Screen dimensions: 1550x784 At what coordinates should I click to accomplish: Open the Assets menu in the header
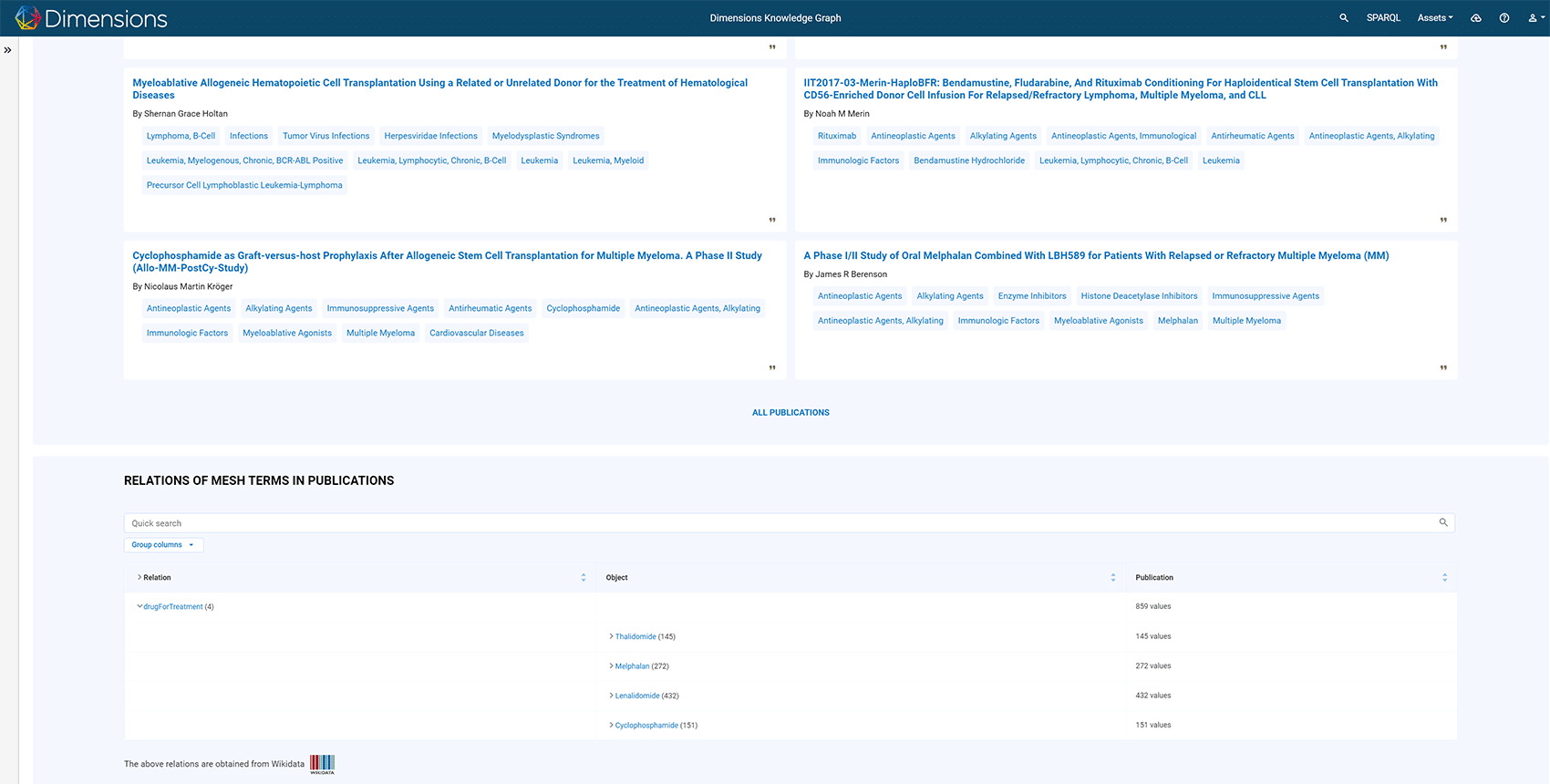tap(1434, 18)
